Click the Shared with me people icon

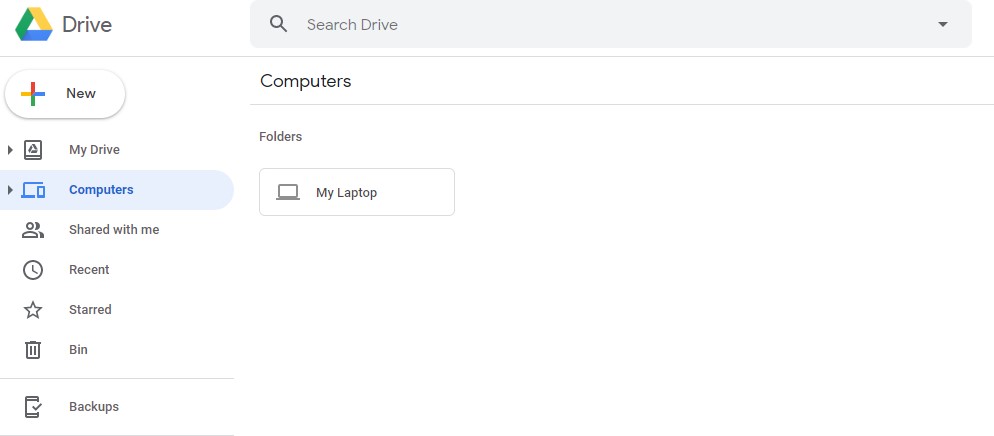click(x=33, y=230)
